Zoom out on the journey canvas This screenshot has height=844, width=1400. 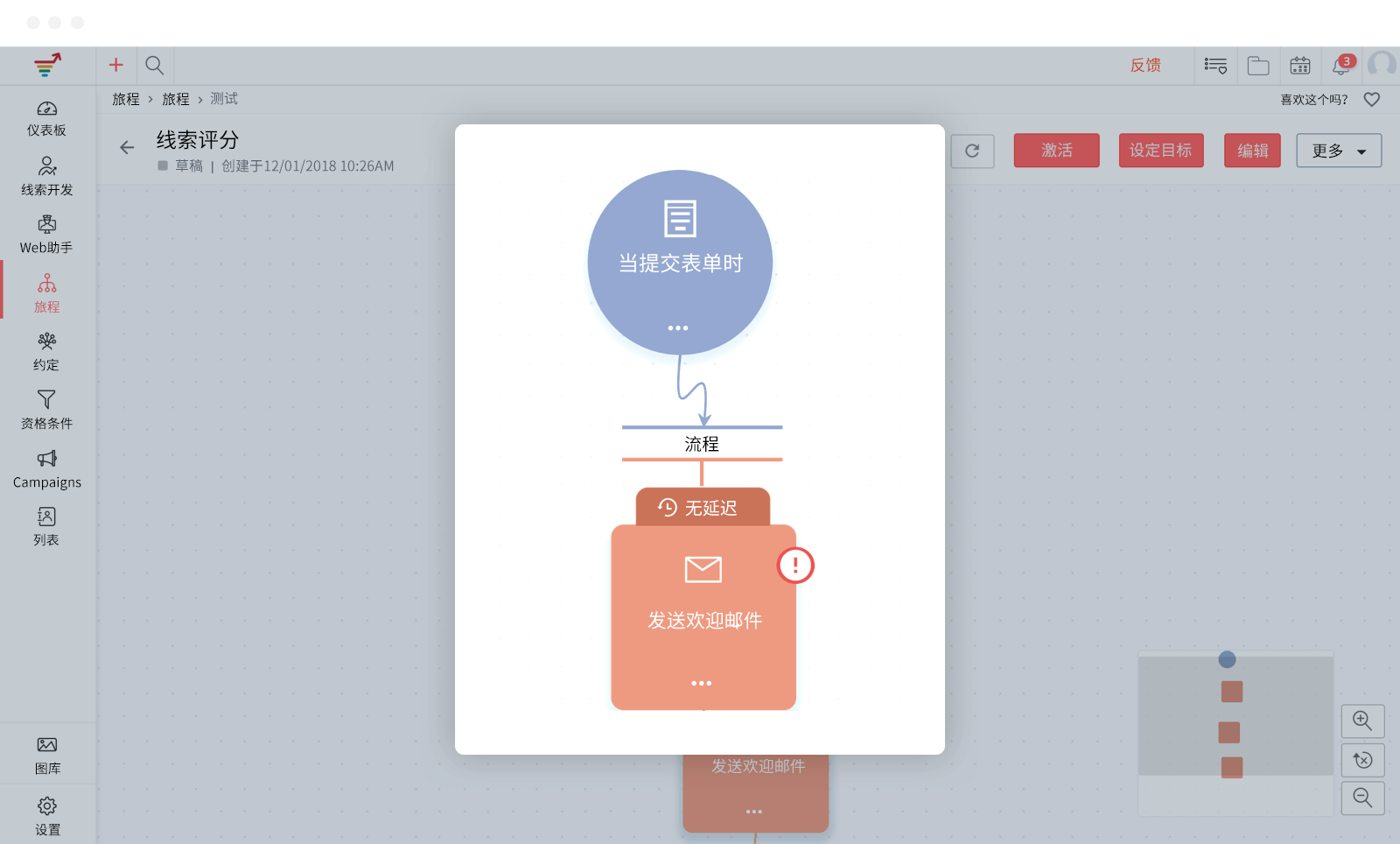(x=1362, y=798)
